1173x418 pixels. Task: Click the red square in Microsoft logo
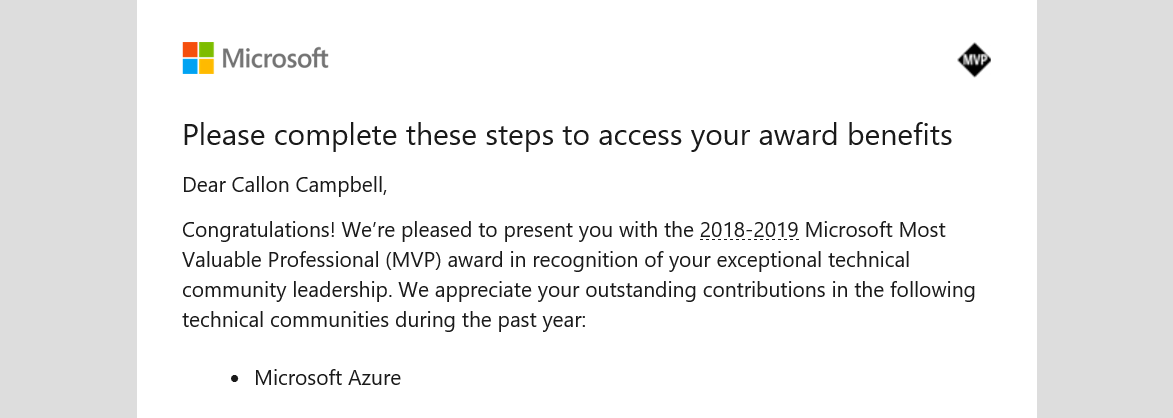tap(190, 50)
